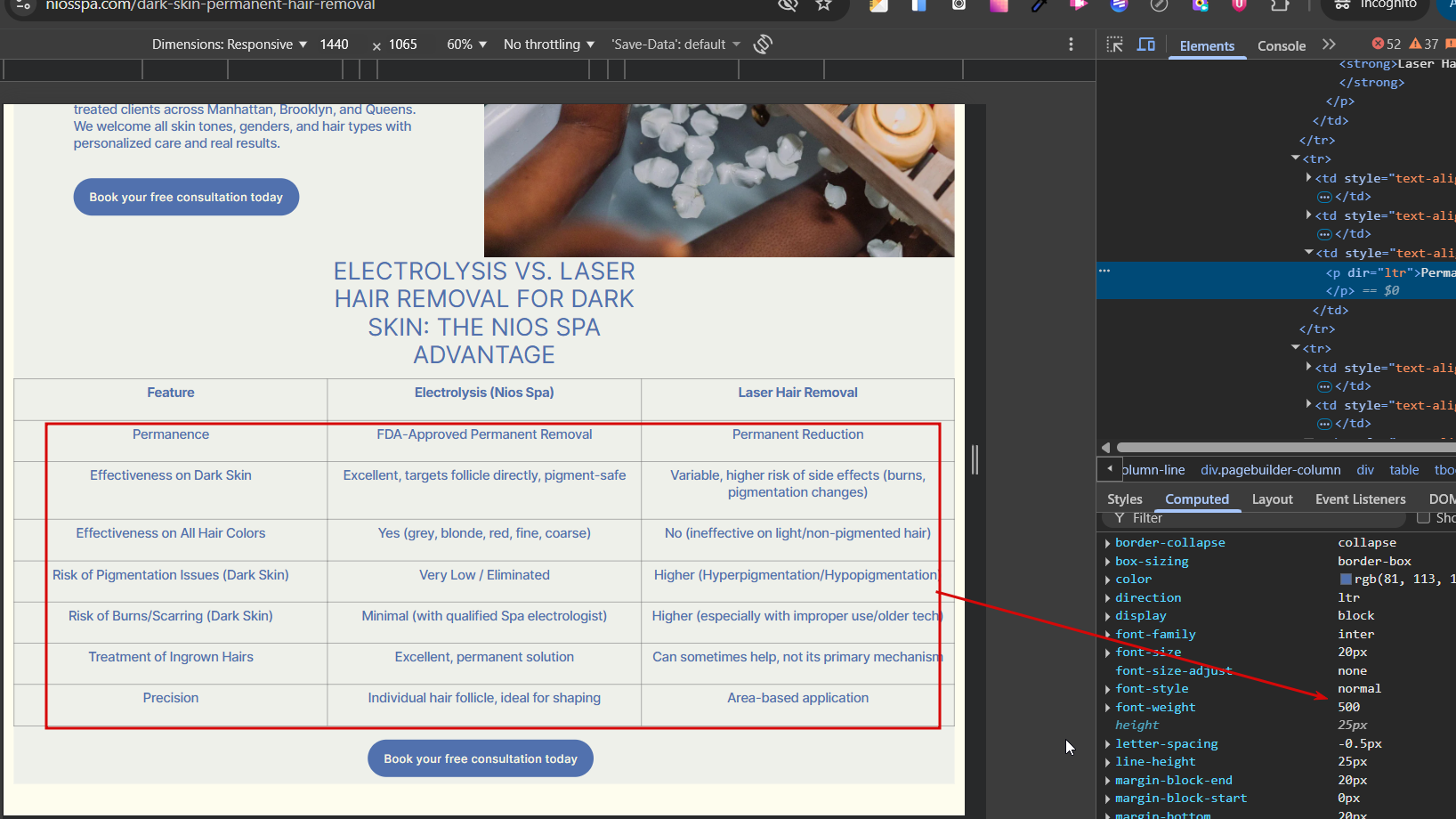Open the 37 warnings counter
The width and height of the screenshot is (1456, 819).
(x=1424, y=45)
